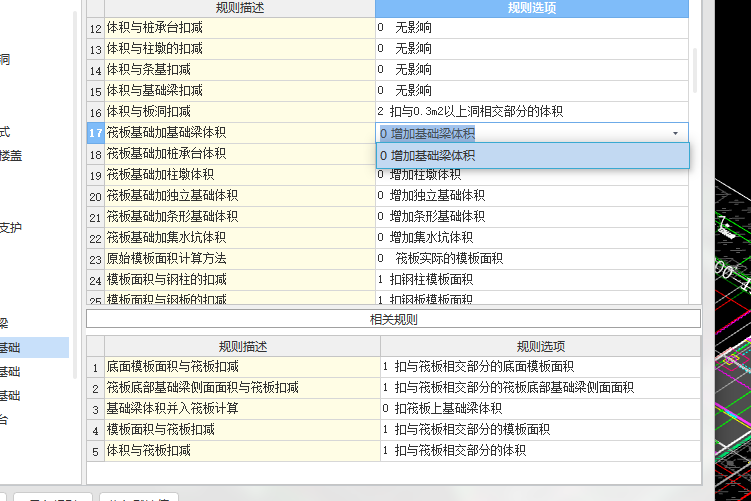Open the dropdown arrow on row 17 option
Screen dimensions: 751x501
point(675,133)
